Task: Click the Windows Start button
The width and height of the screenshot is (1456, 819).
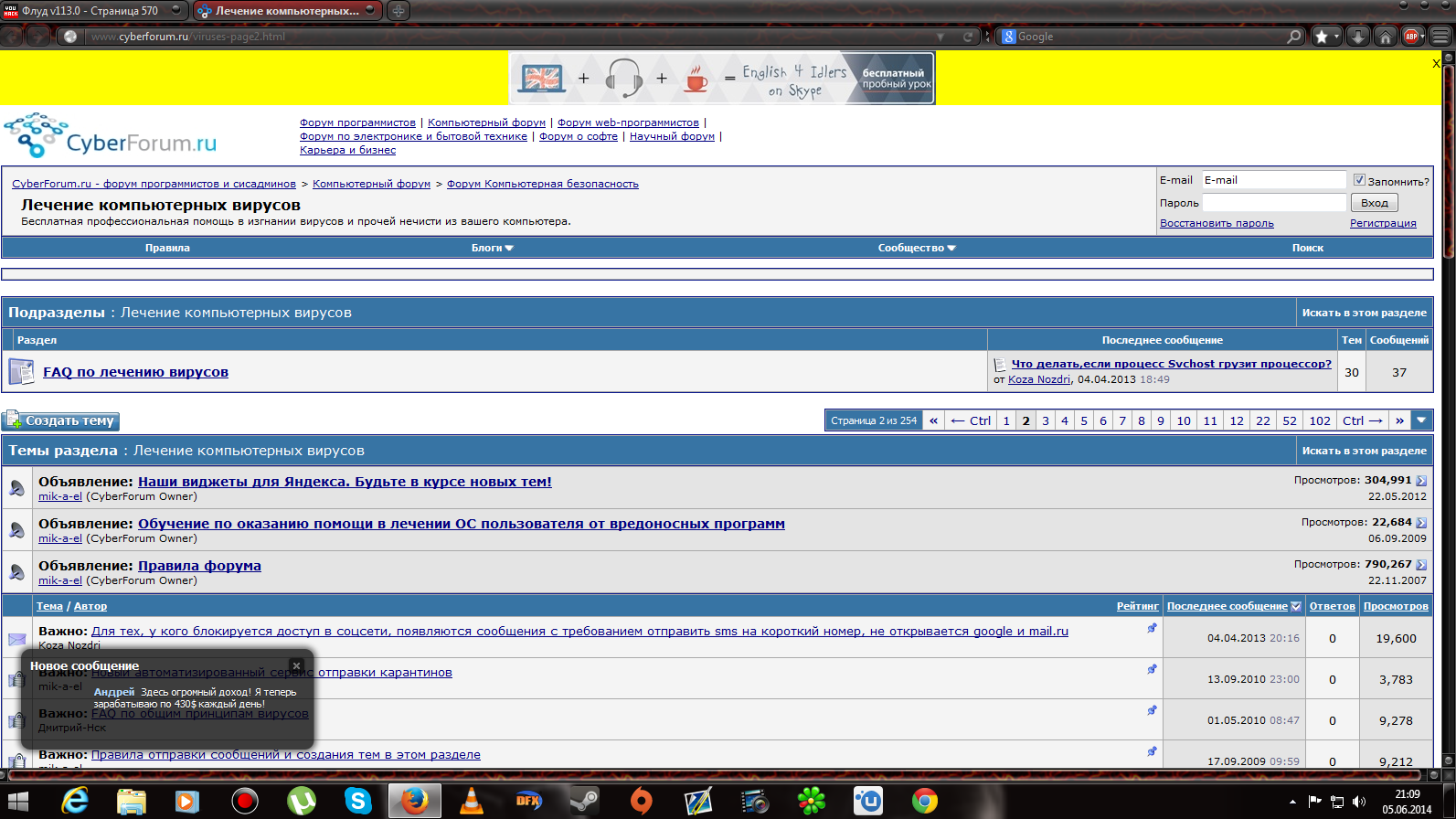Action: pyautogui.click(x=18, y=802)
